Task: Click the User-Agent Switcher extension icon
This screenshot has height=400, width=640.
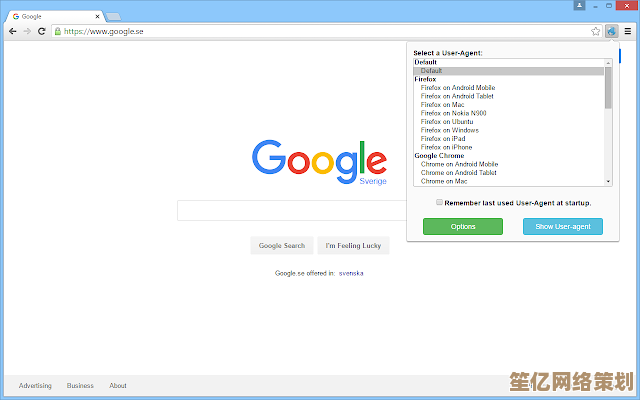Action: pyautogui.click(x=611, y=31)
